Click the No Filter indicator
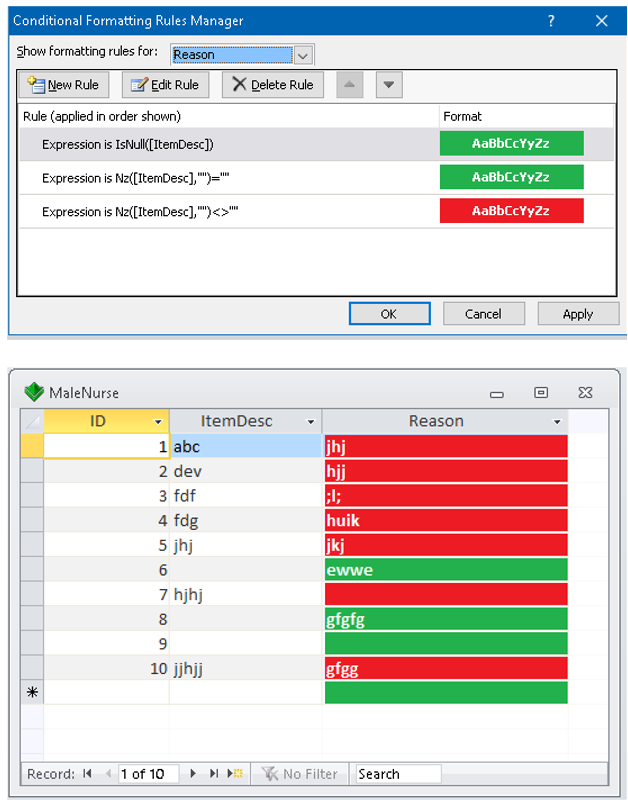The height and width of the screenshot is (804, 628). [x=300, y=773]
